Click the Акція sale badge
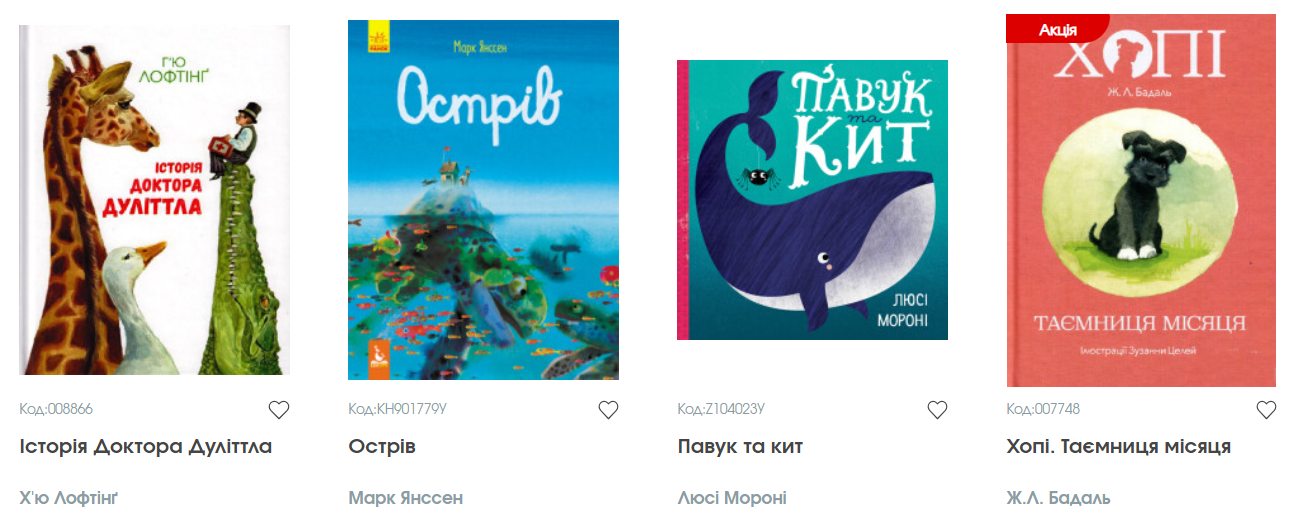 1057,29
